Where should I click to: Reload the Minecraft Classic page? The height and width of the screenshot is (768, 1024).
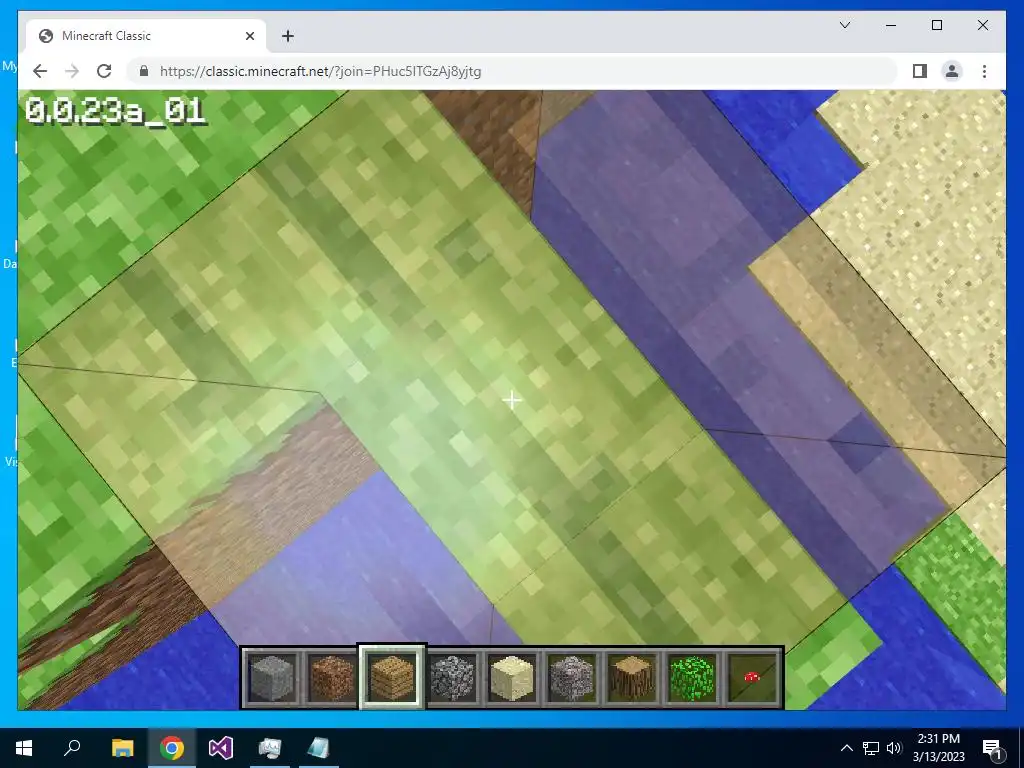[x=104, y=71]
